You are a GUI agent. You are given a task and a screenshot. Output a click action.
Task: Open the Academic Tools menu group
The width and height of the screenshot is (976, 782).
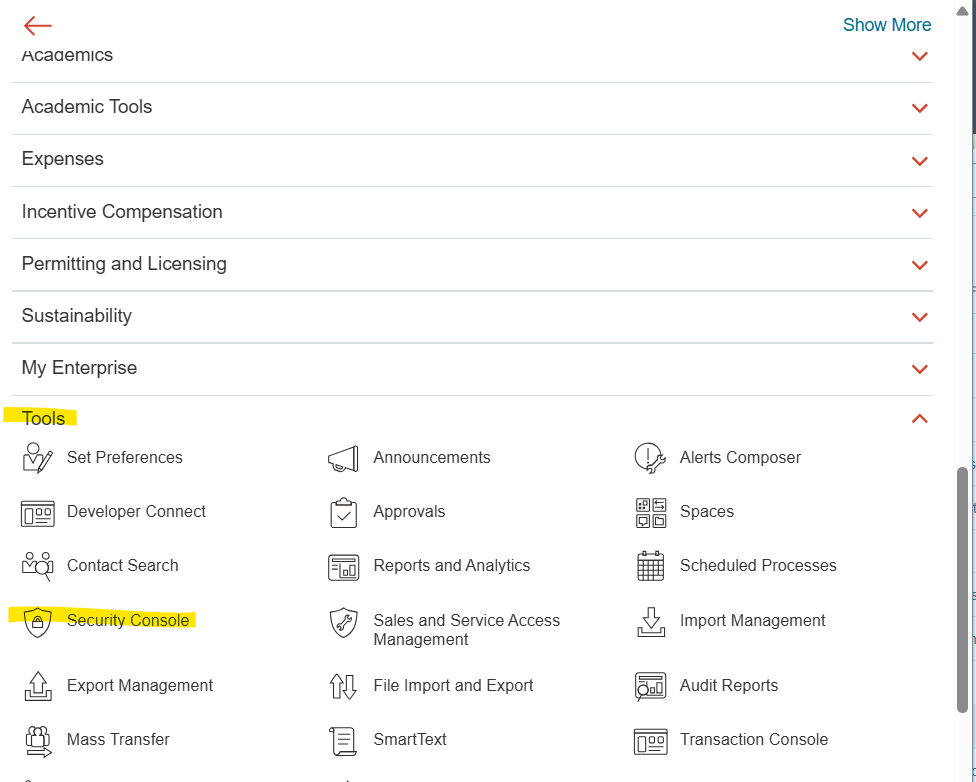tap(87, 107)
